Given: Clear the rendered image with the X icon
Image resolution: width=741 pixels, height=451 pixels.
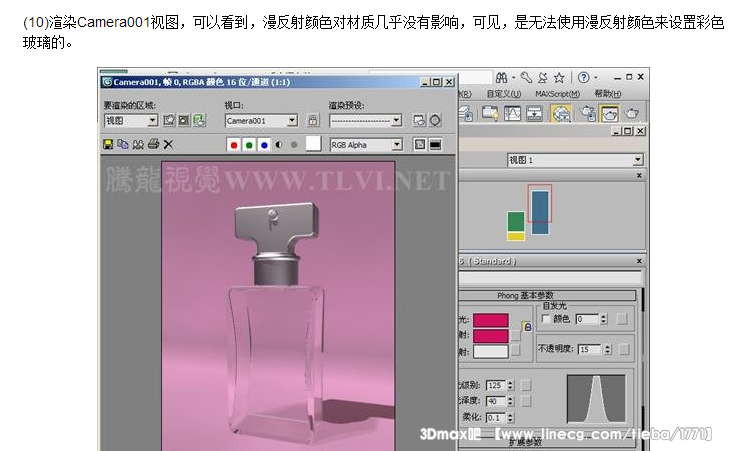Looking at the screenshot, I should tap(168, 144).
